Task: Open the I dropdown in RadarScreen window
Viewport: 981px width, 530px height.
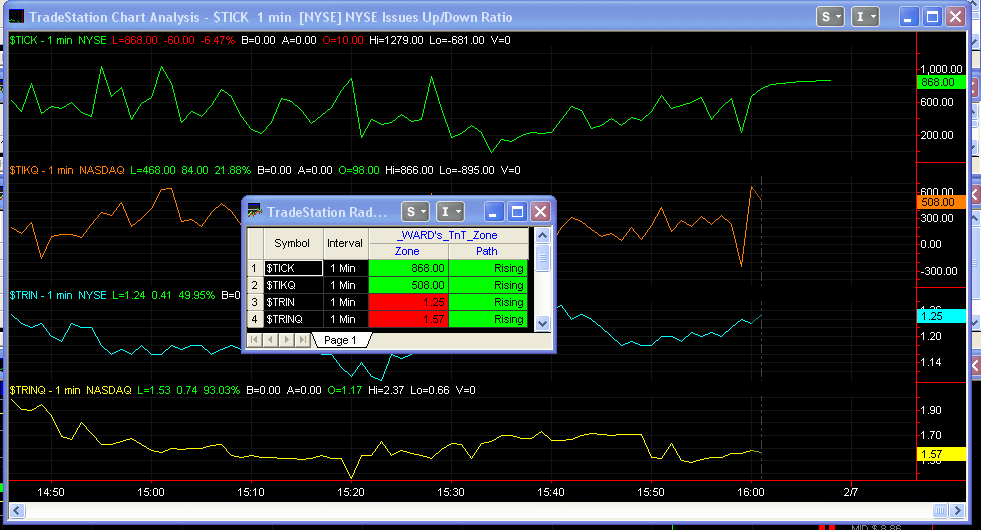Action: 450,211
